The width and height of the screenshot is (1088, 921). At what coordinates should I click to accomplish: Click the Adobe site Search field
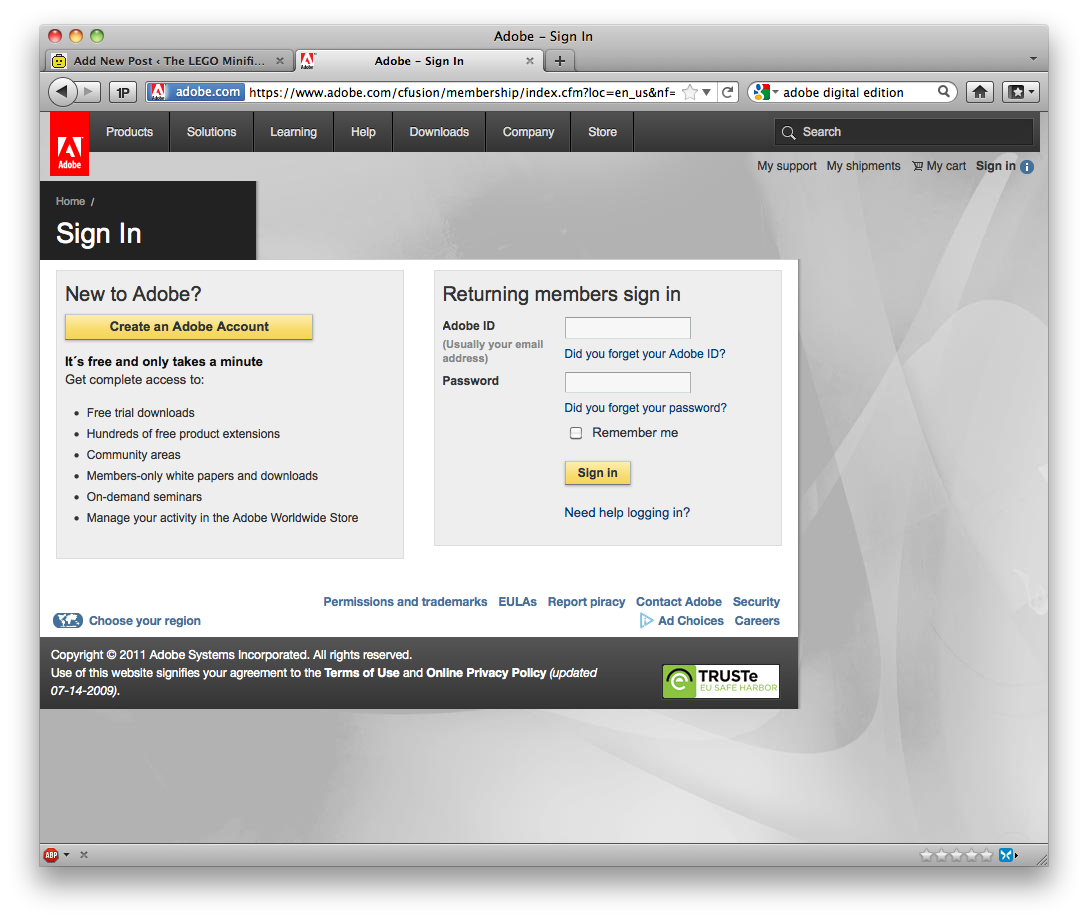pos(903,132)
